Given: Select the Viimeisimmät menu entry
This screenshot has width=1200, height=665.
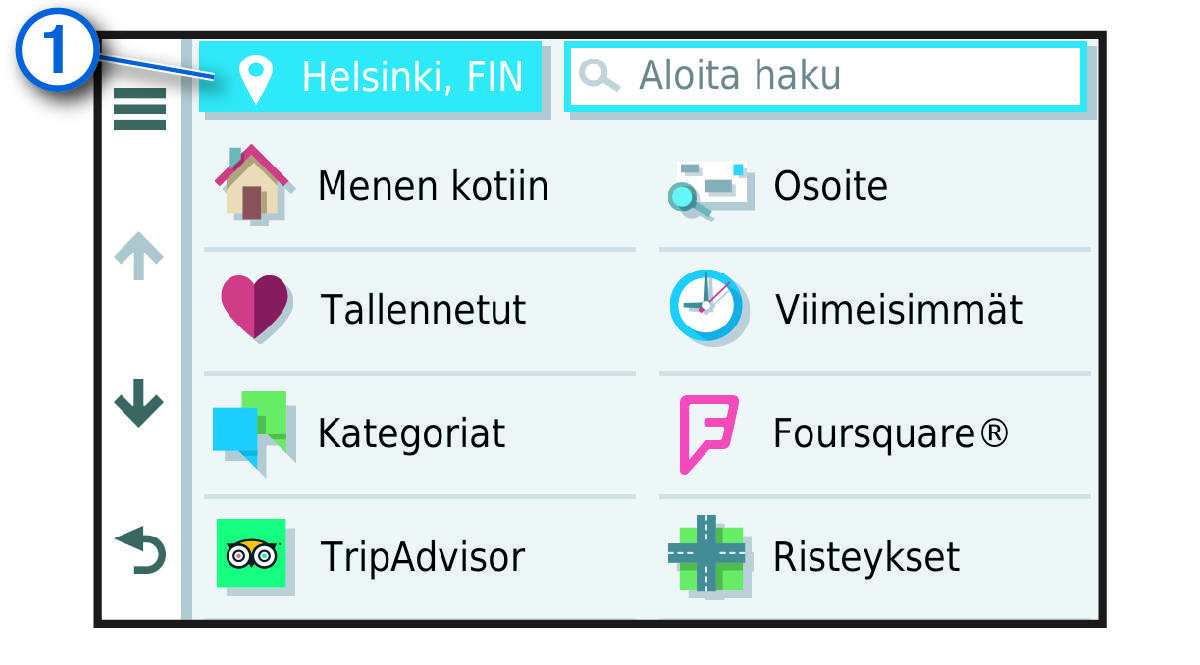Looking at the screenshot, I should point(900,309).
